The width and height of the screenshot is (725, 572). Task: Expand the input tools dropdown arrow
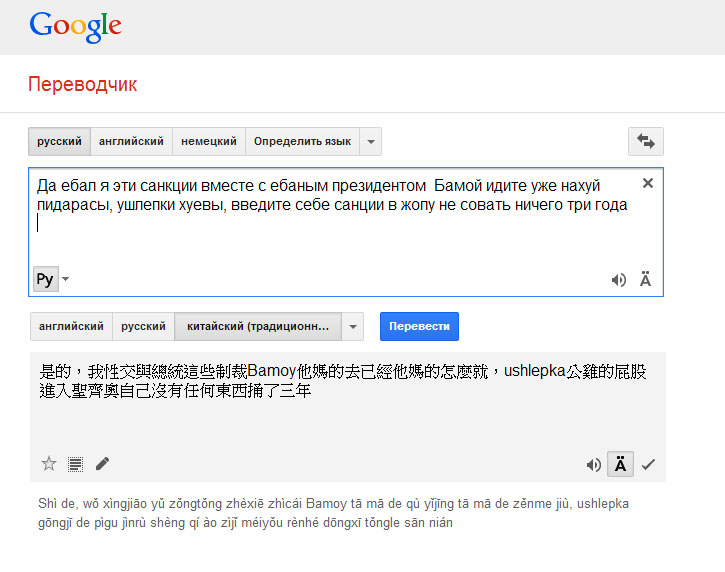pyautogui.click(x=66, y=279)
